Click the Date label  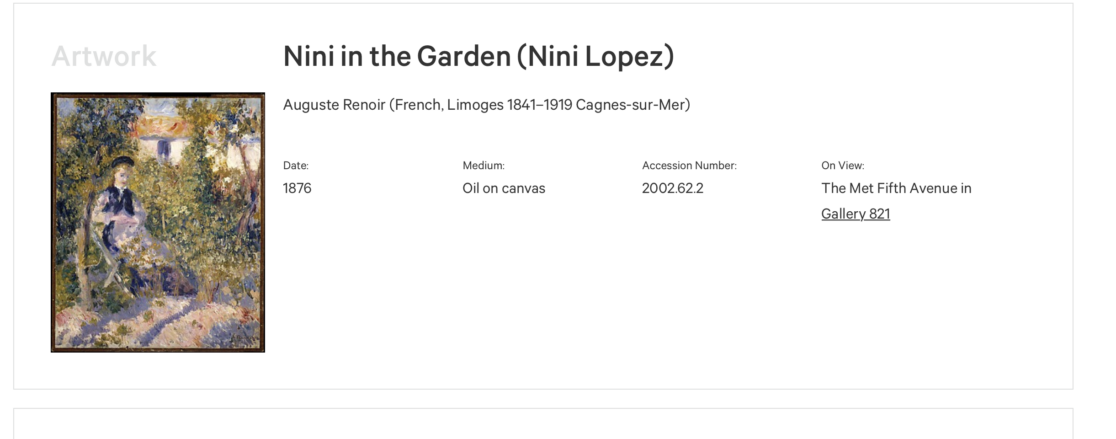pyautogui.click(x=296, y=166)
